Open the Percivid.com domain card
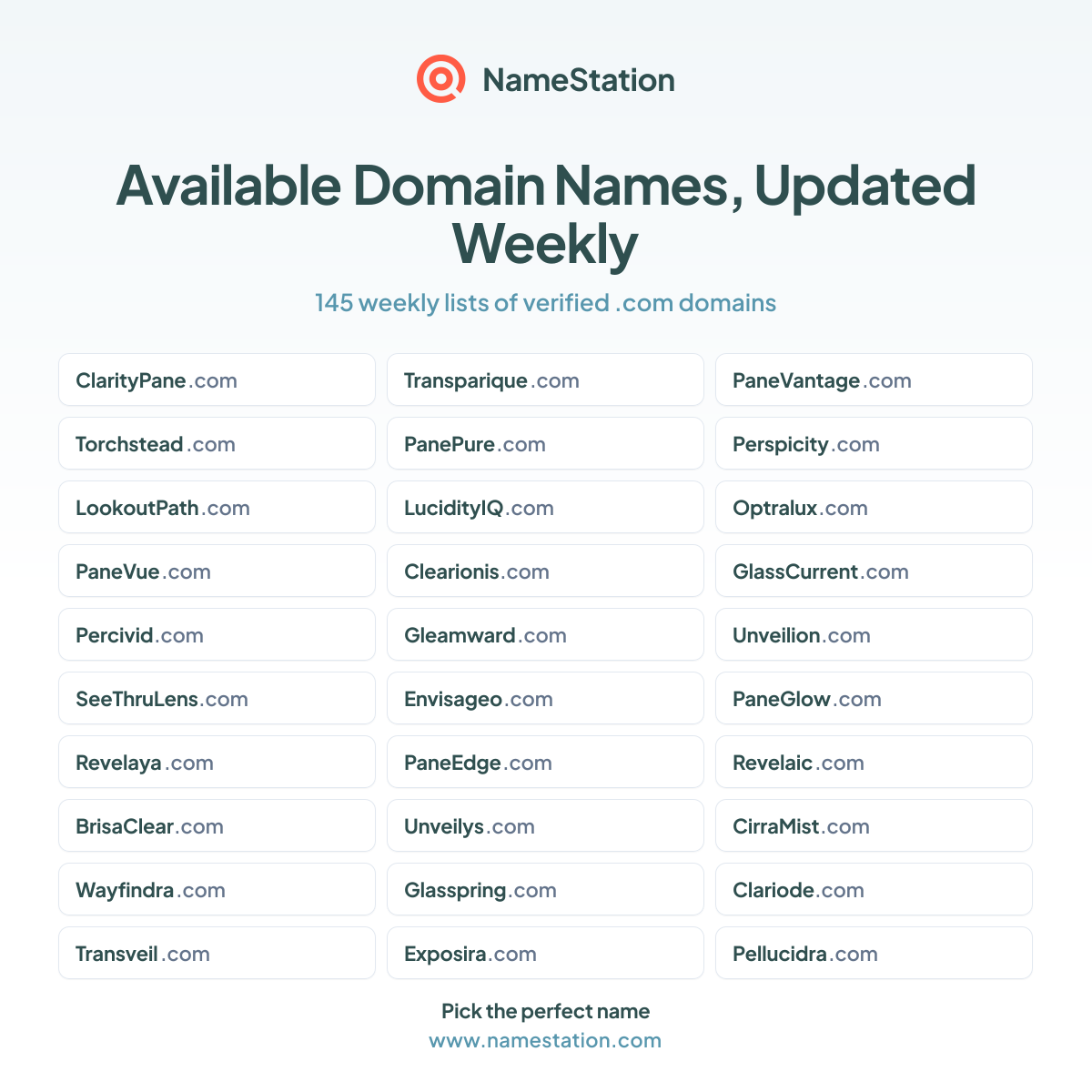This screenshot has height=1092, width=1092. (x=217, y=634)
